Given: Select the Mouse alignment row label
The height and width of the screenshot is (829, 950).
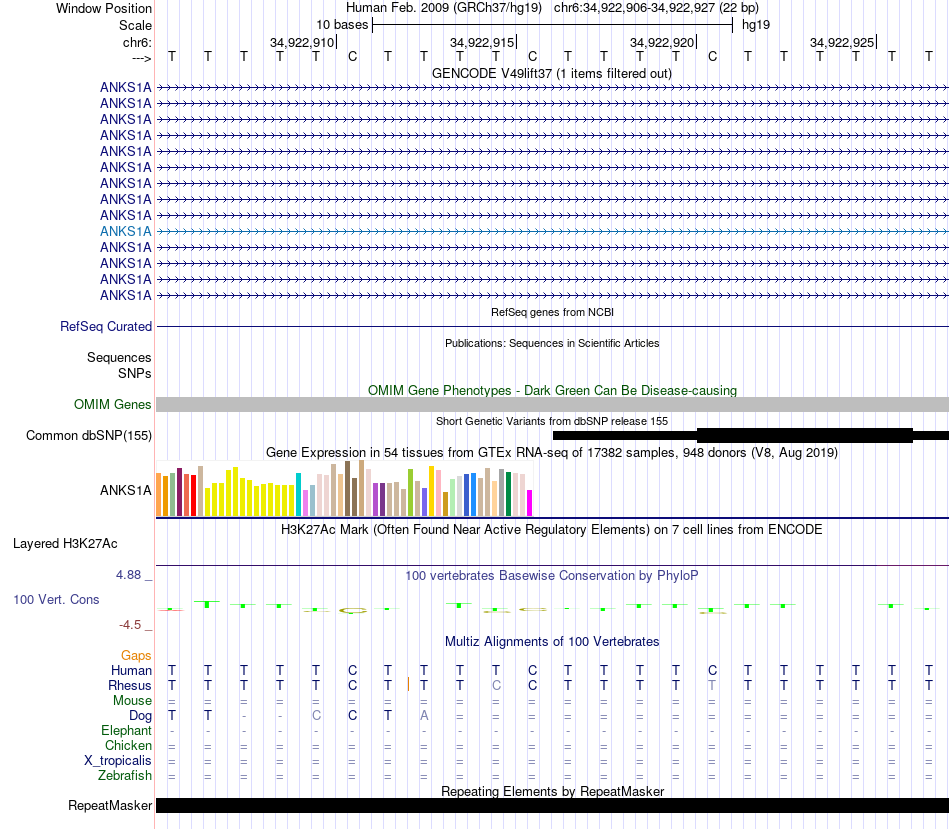Looking at the screenshot, I should [132, 701].
